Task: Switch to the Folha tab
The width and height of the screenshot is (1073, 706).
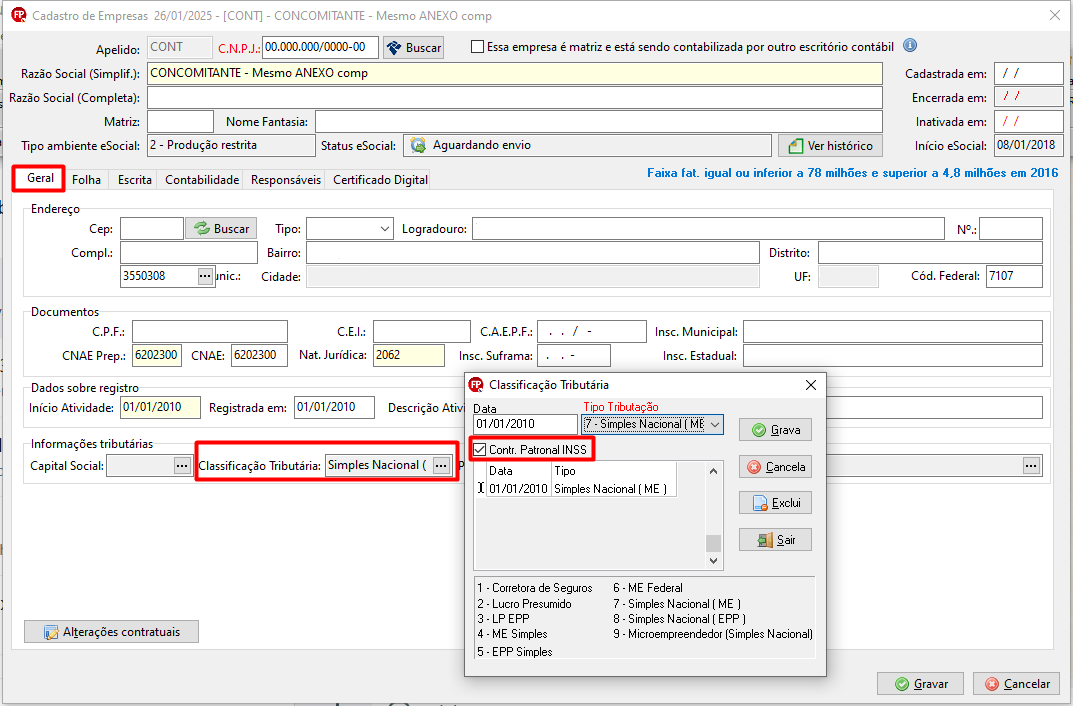Action: click(x=86, y=179)
